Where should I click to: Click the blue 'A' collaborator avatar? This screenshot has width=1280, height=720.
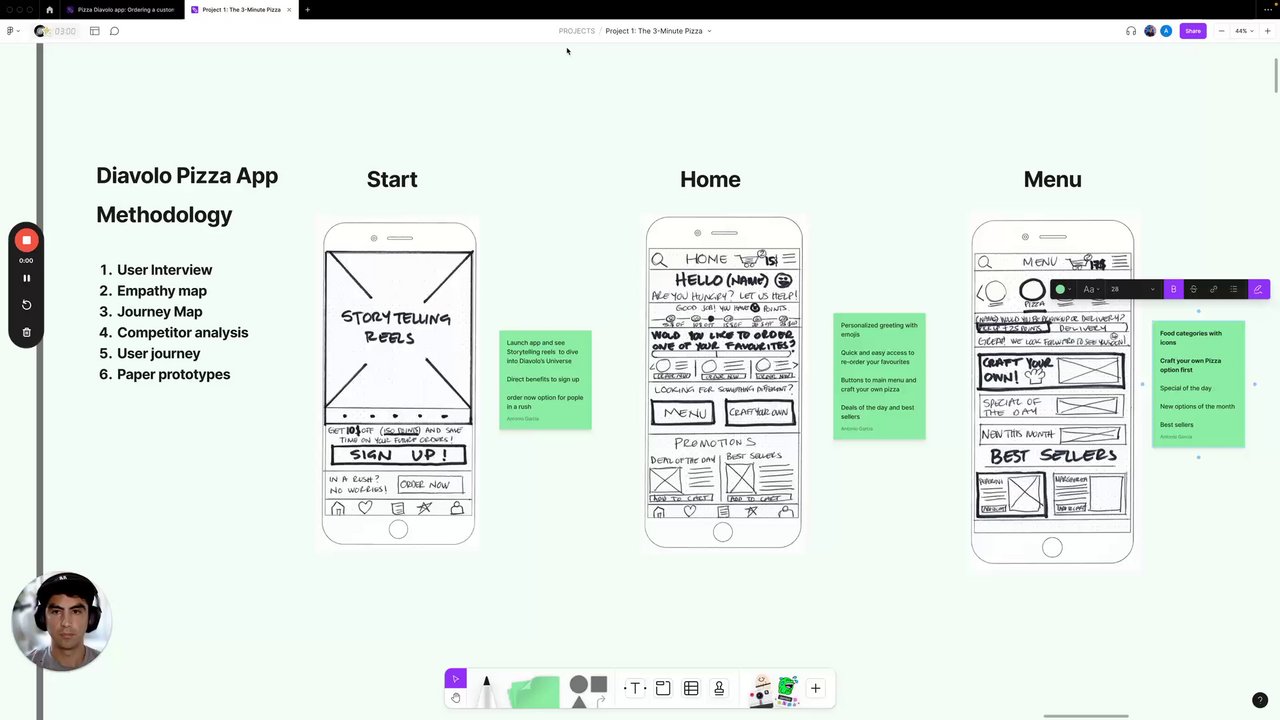point(1166,31)
